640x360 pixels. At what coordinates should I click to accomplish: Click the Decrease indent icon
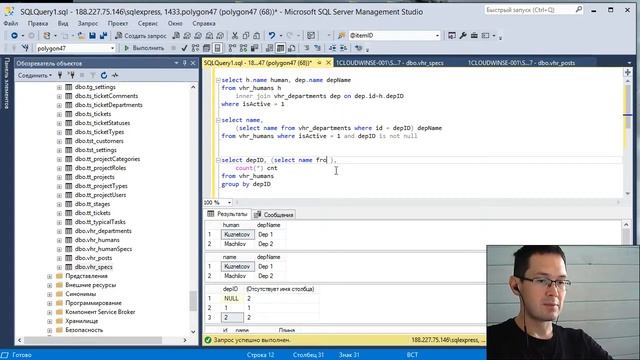(333, 48)
